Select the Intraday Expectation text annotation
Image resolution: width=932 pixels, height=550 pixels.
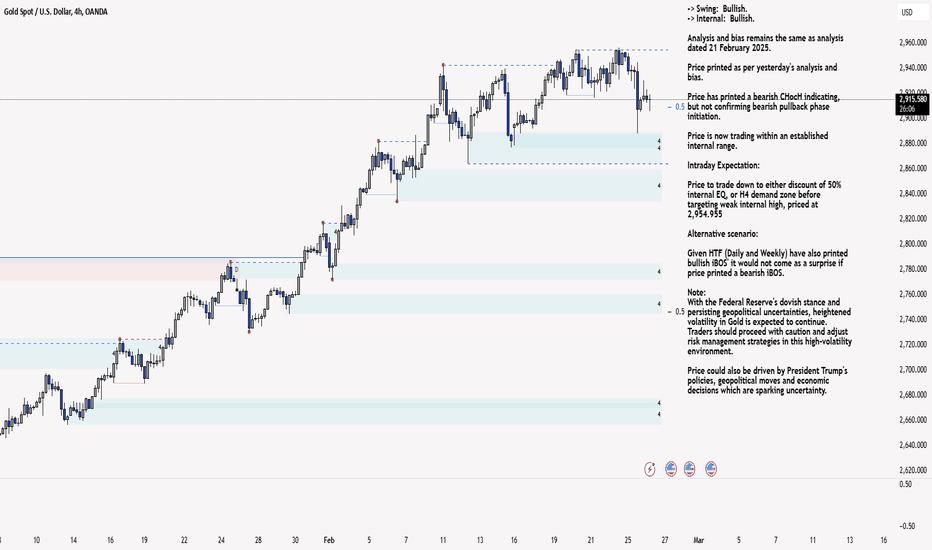pyautogui.click(x=723, y=165)
